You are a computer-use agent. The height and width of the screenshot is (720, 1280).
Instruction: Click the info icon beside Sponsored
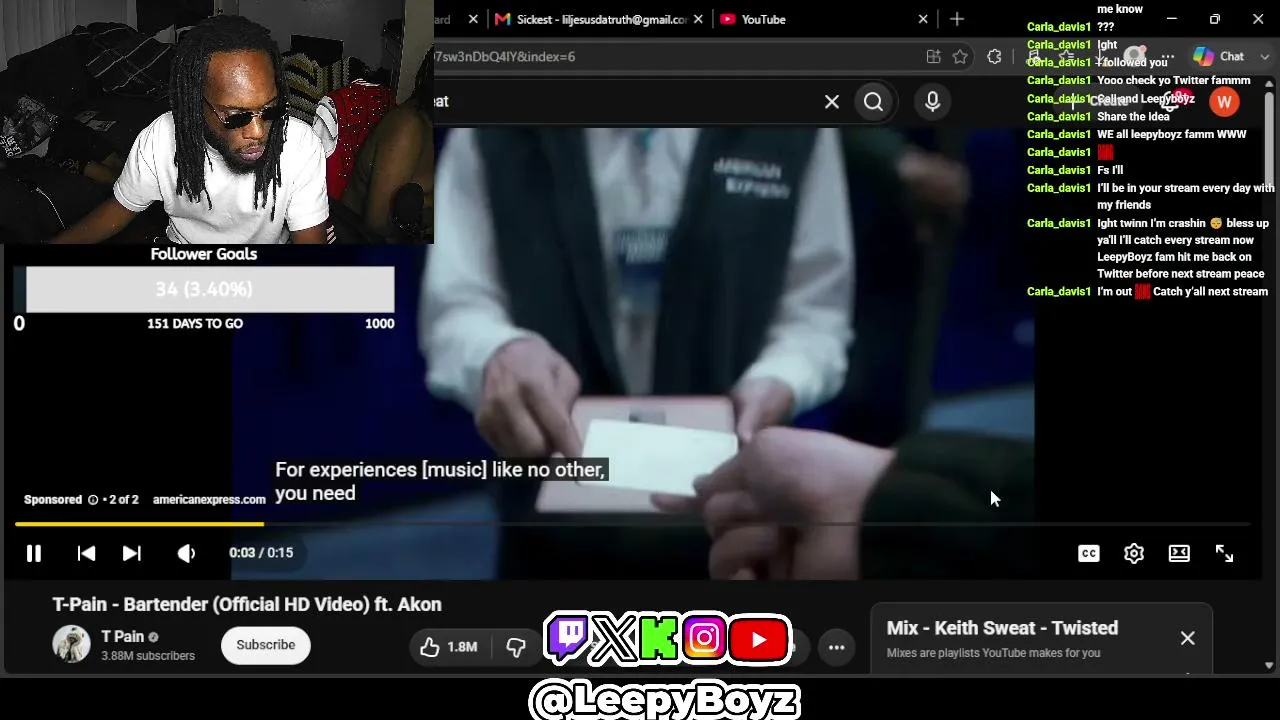pyautogui.click(x=93, y=500)
